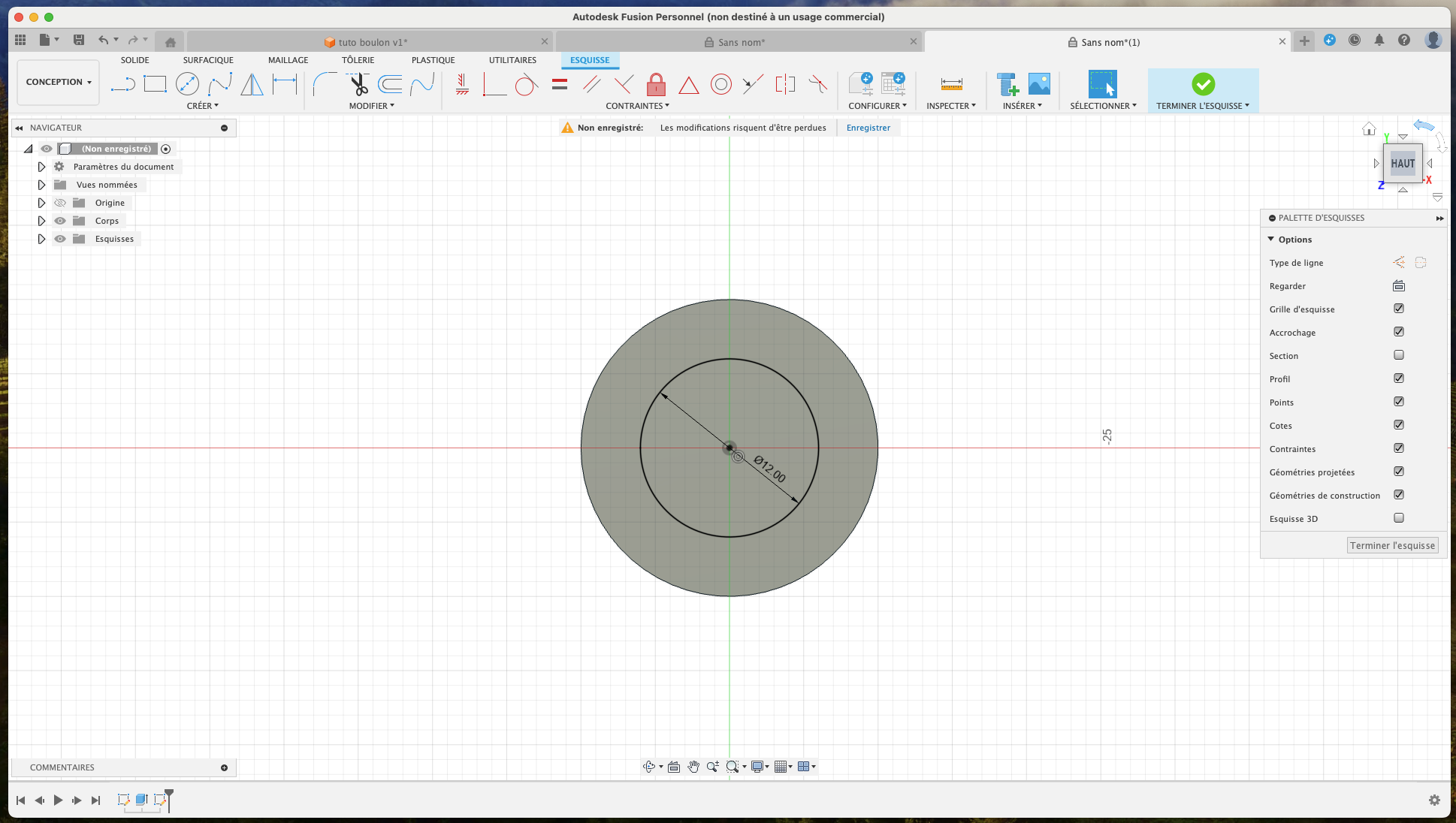The image size is (1456, 823).
Task: Select the Mirror sketch tool
Action: coord(252,84)
